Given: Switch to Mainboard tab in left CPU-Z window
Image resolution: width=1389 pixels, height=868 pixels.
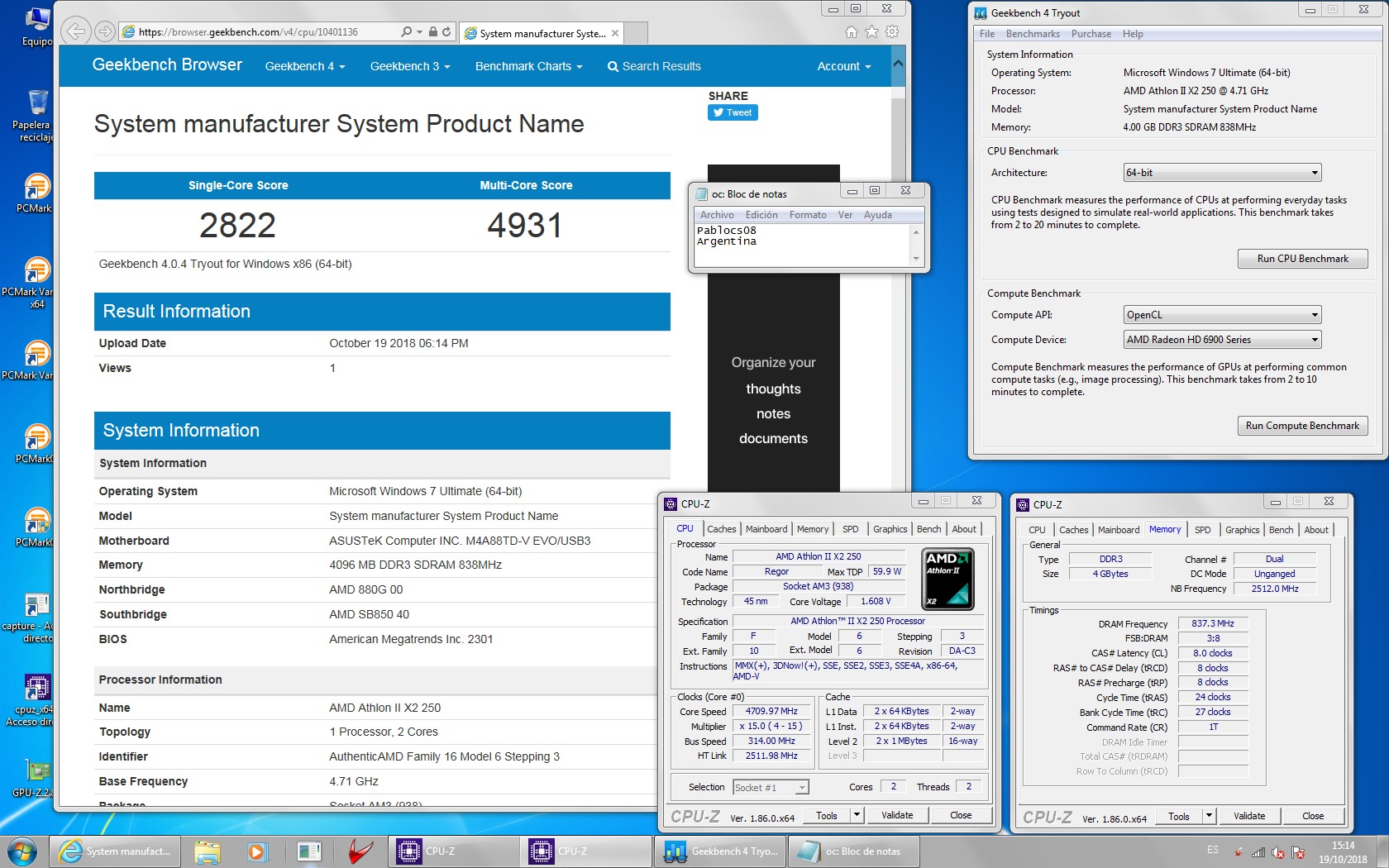Looking at the screenshot, I should [766, 529].
